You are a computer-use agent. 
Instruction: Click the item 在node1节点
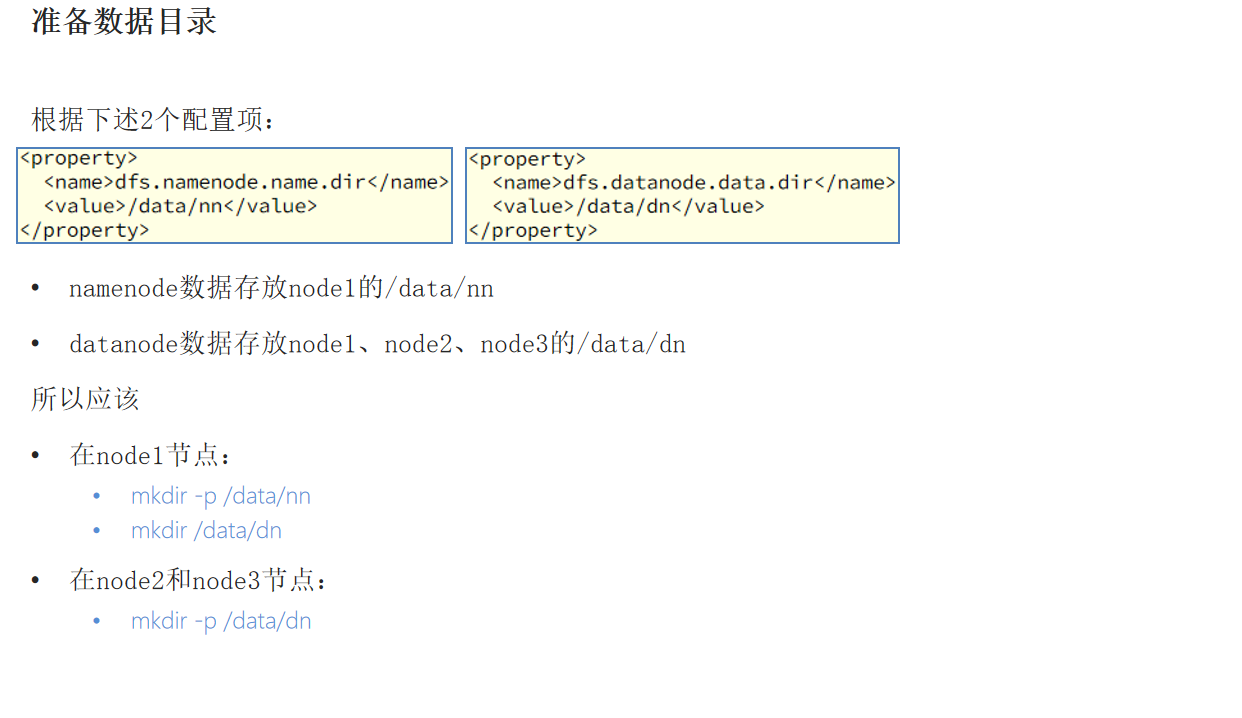150,456
